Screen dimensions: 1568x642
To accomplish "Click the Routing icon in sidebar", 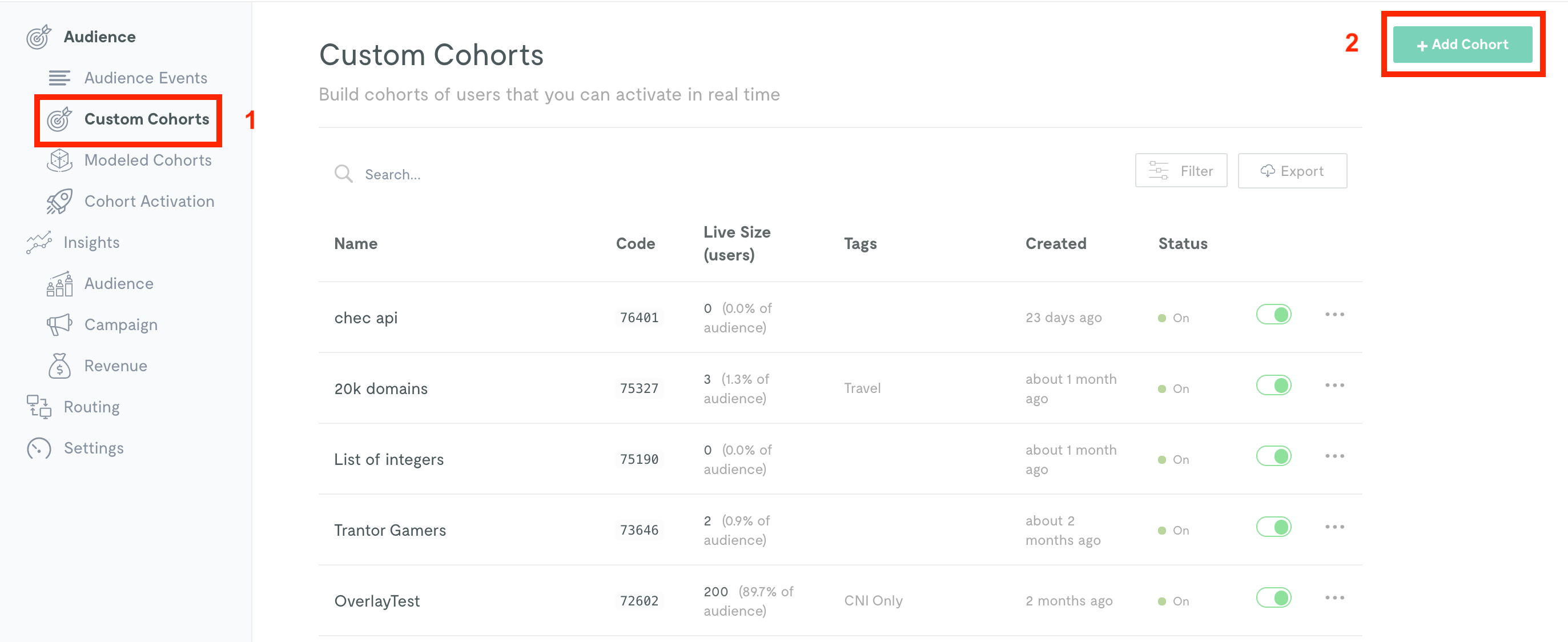I will tap(39, 407).
